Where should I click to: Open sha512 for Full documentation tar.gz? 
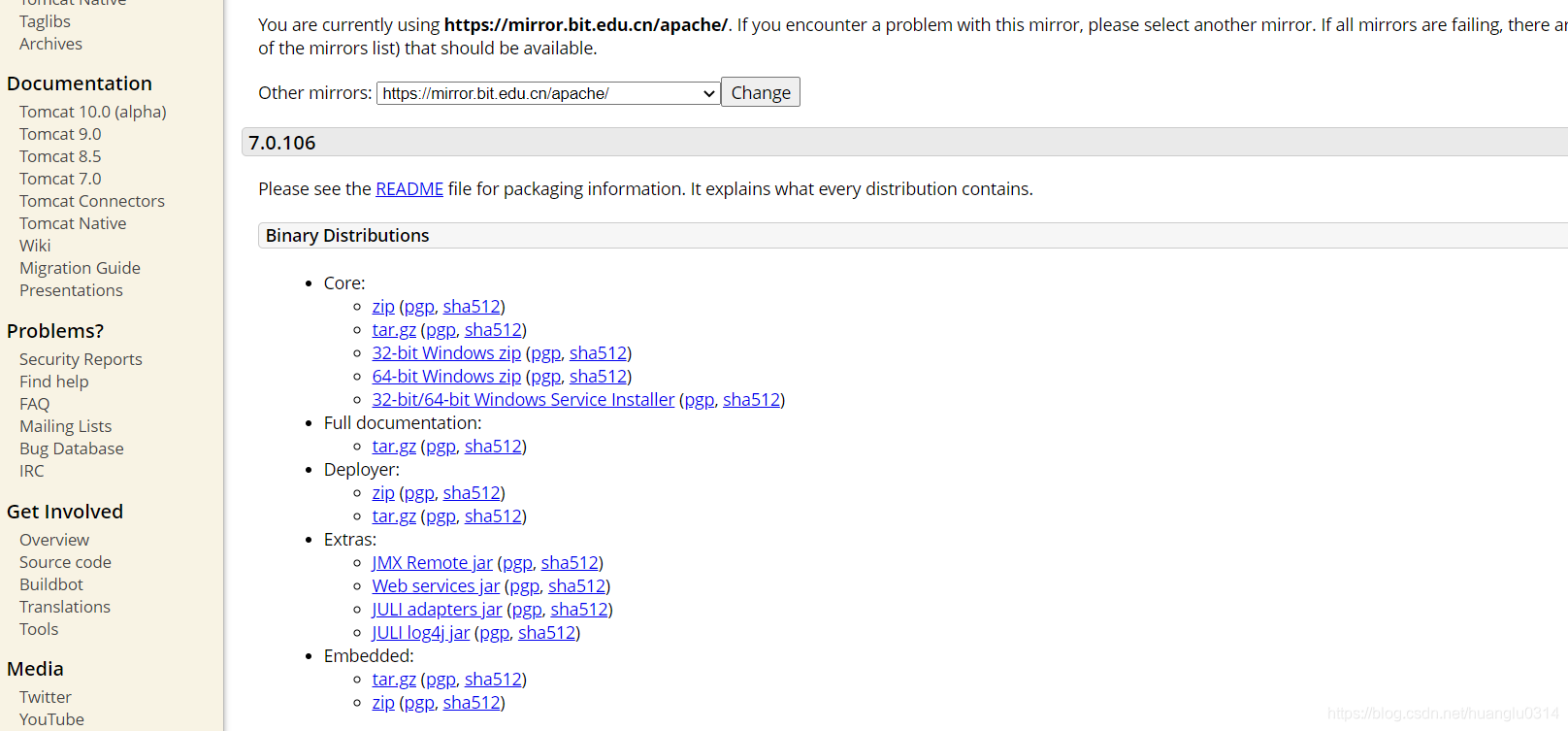coord(493,446)
